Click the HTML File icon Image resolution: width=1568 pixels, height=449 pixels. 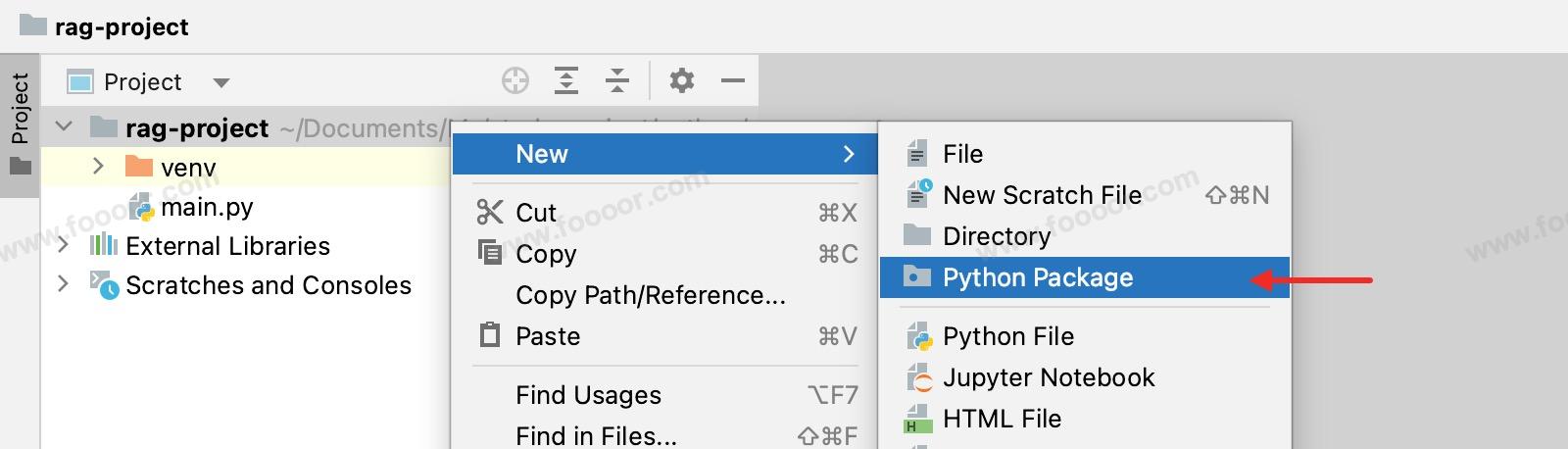point(918,419)
